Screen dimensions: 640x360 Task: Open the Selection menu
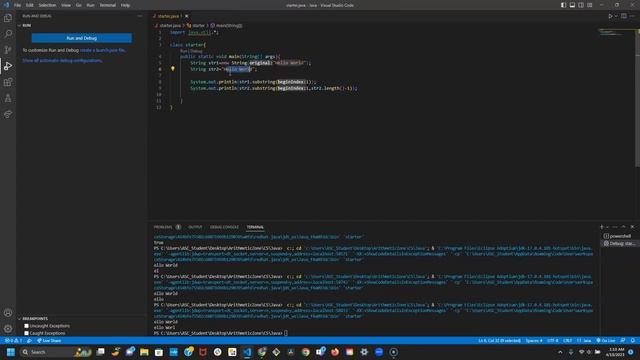point(47,5)
